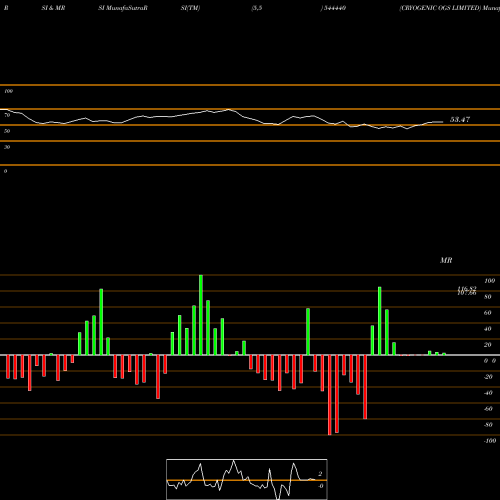Click the RSI axis label 30
The height and width of the screenshot is (500, 500).
point(7,147)
